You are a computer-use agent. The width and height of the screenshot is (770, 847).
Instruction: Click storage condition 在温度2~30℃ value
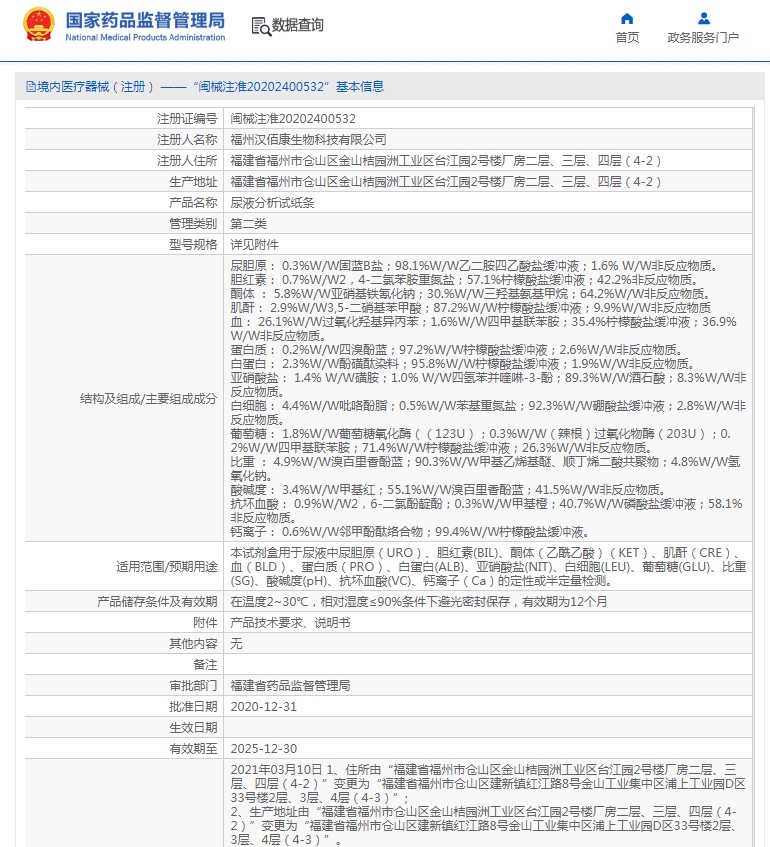coord(419,602)
